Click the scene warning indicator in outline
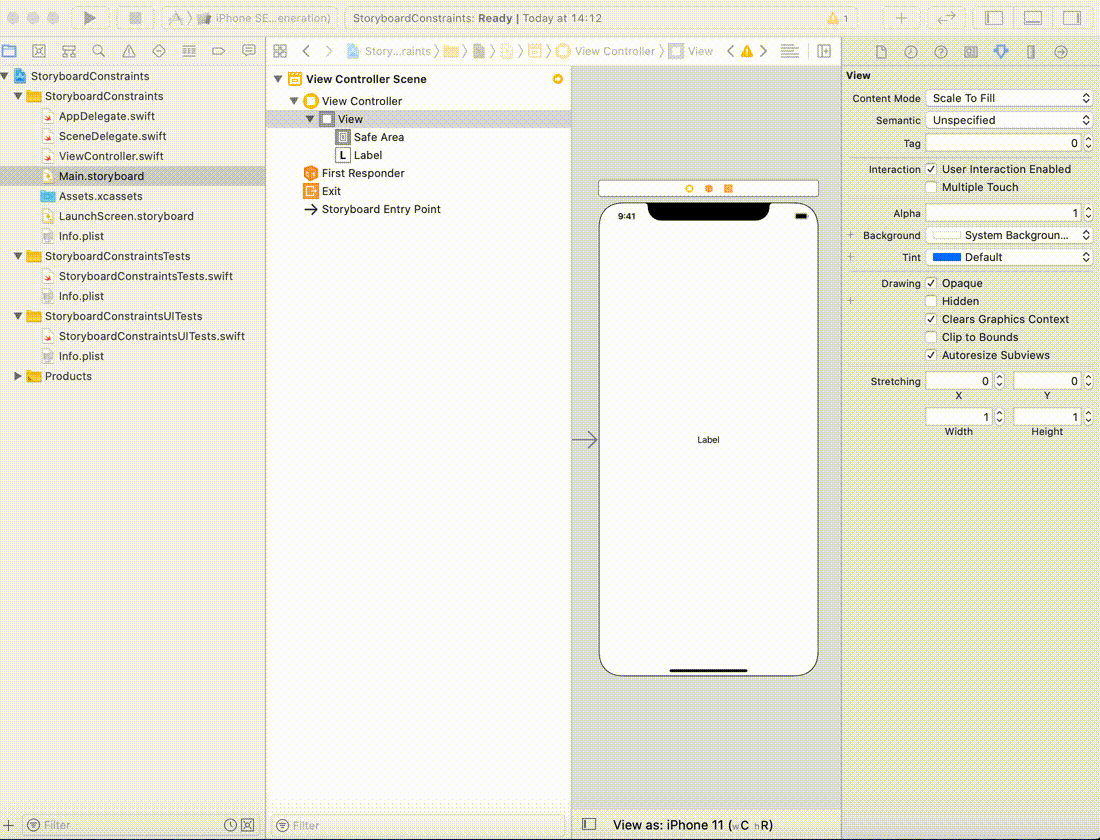This screenshot has height=840, width=1100. [x=558, y=79]
